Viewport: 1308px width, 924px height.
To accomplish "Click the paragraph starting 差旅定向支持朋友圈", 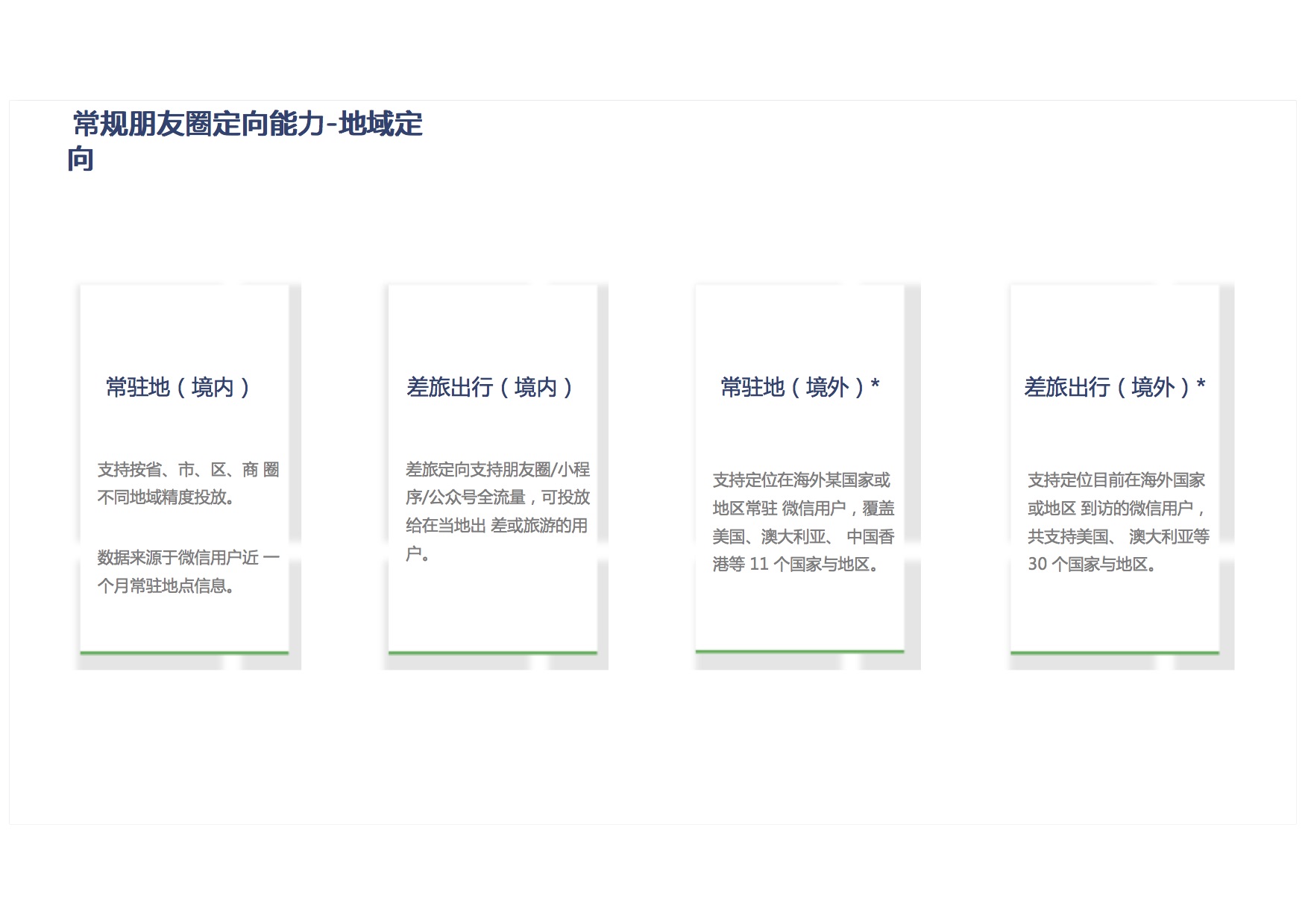I will (497, 511).
